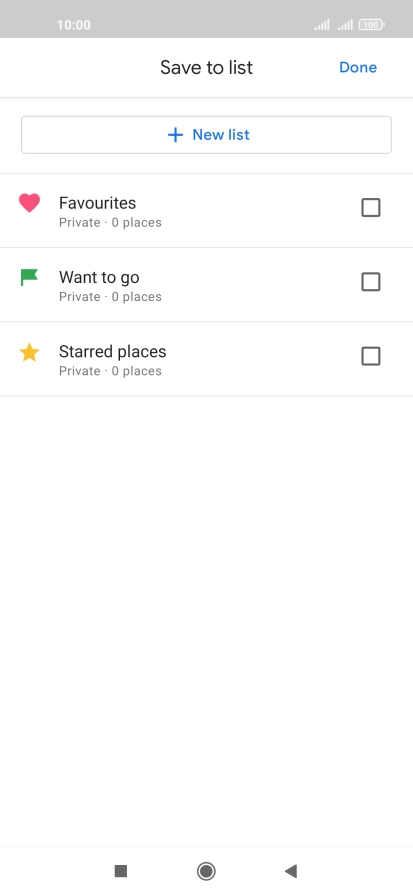The width and height of the screenshot is (413, 896).
Task: Select the Starred places list name
Action: pos(113,352)
